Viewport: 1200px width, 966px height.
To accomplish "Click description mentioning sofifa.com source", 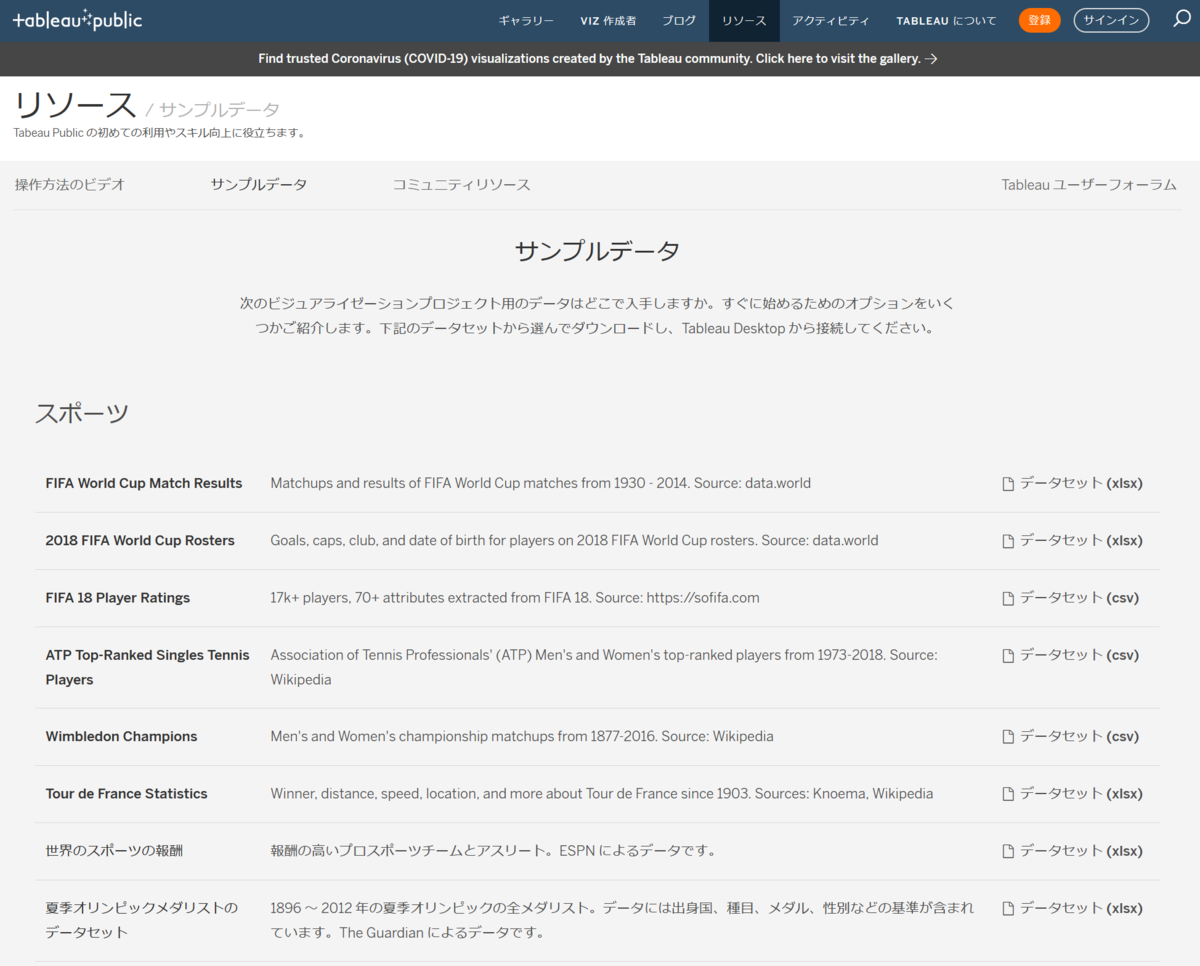I will click(x=515, y=598).
